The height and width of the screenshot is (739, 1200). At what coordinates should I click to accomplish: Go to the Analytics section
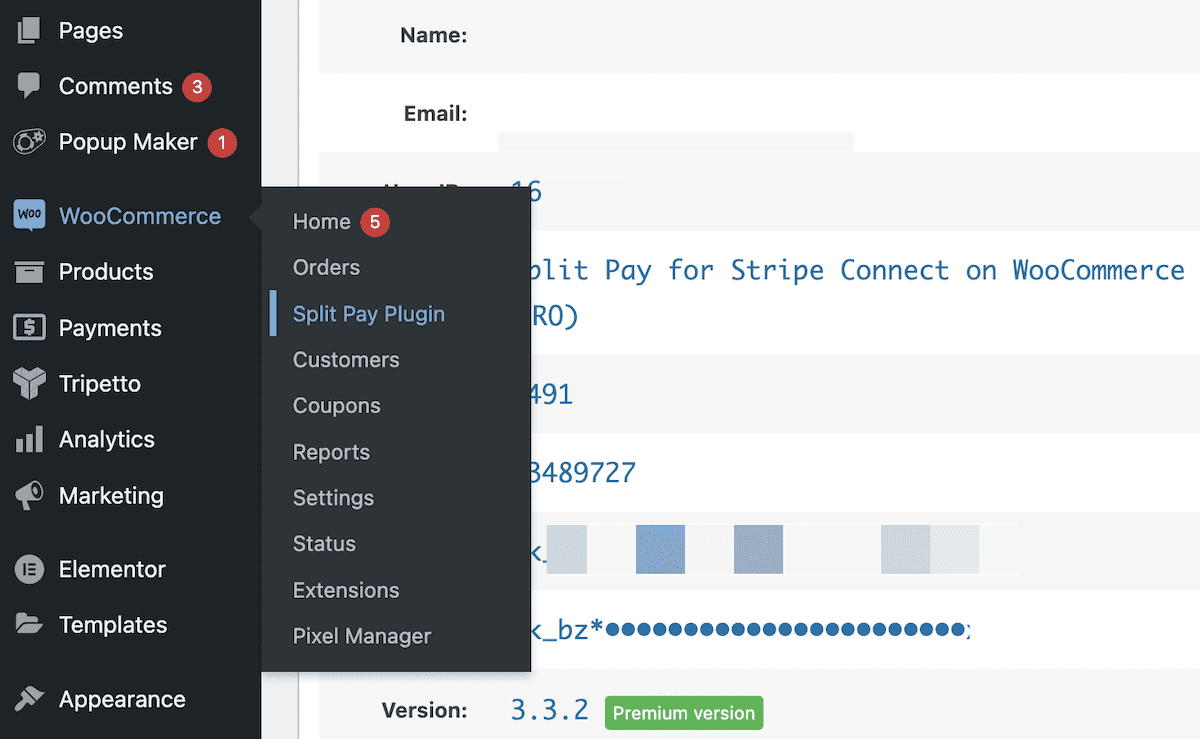tap(107, 440)
